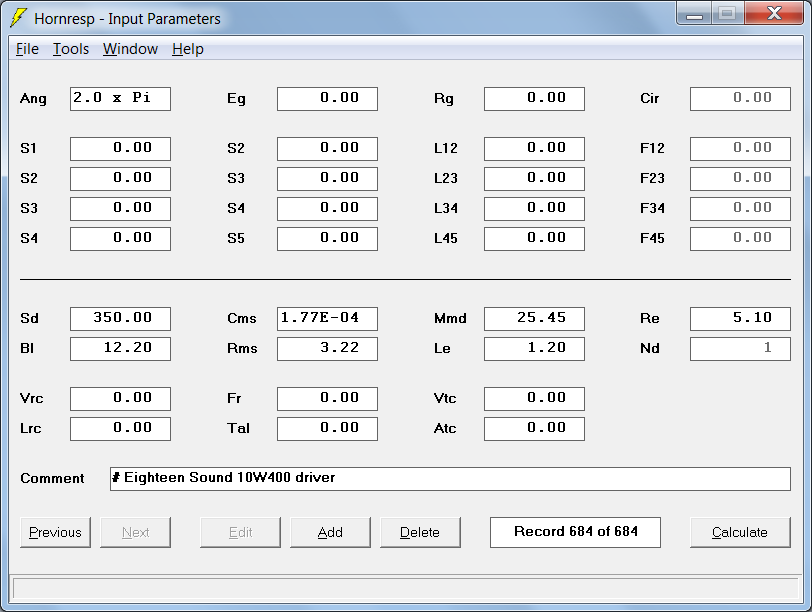Click the Cms field showing 1.77E-04
Screen dimensions: 812x612
pyautogui.click(x=327, y=319)
